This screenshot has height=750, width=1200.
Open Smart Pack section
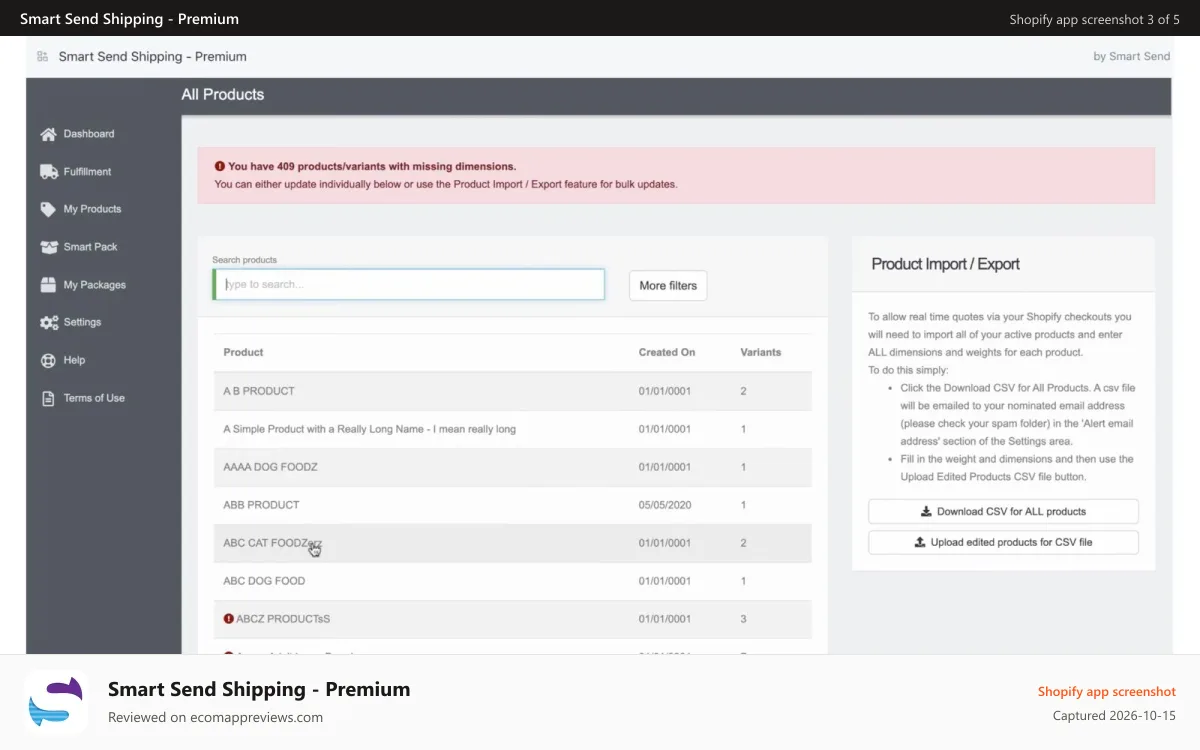coord(91,247)
